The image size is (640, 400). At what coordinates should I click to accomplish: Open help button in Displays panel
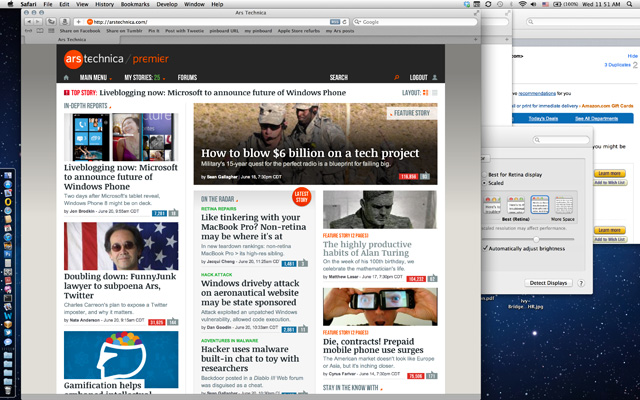pos(581,283)
